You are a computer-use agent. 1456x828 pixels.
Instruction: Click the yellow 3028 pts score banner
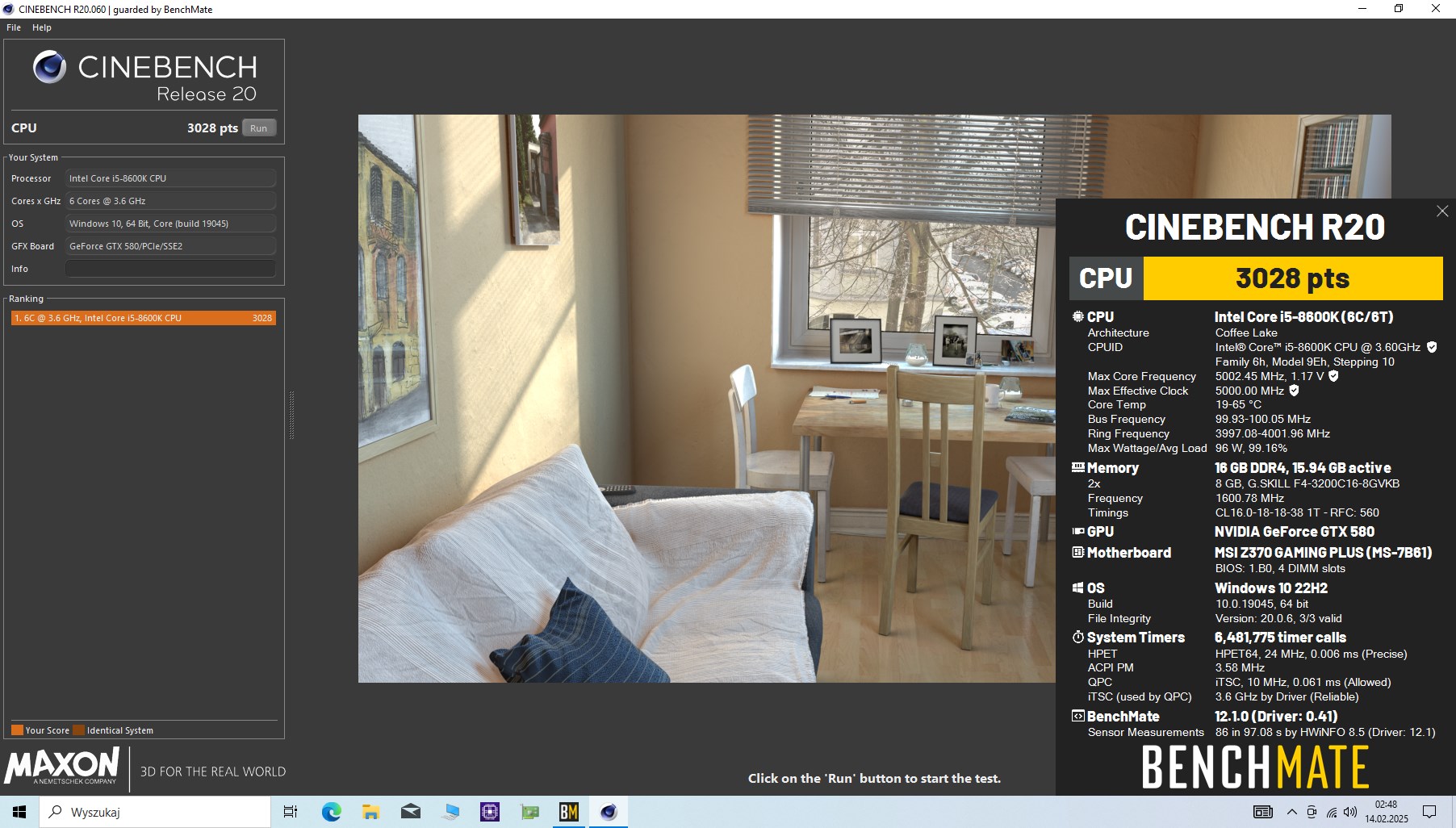[x=1293, y=278]
